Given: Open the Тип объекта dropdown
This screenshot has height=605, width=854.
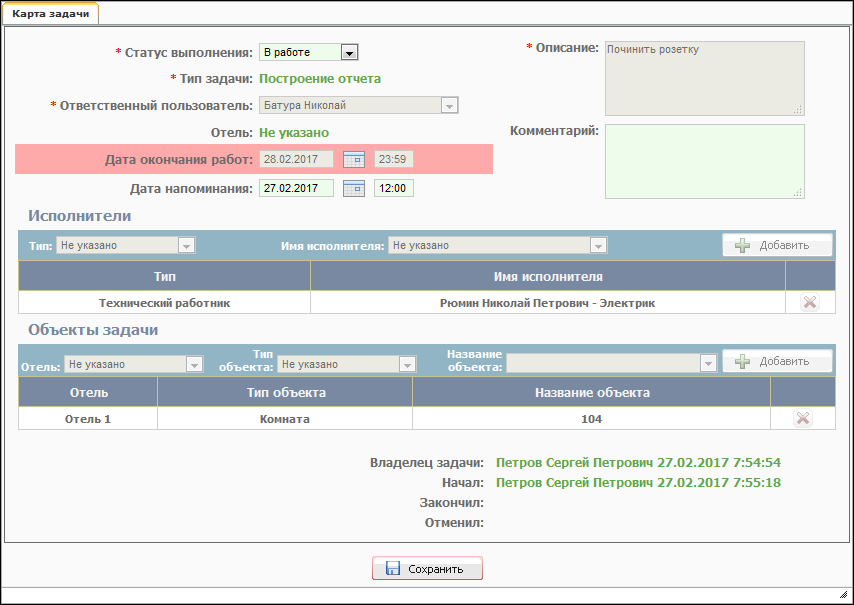Looking at the screenshot, I should (406, 365).
